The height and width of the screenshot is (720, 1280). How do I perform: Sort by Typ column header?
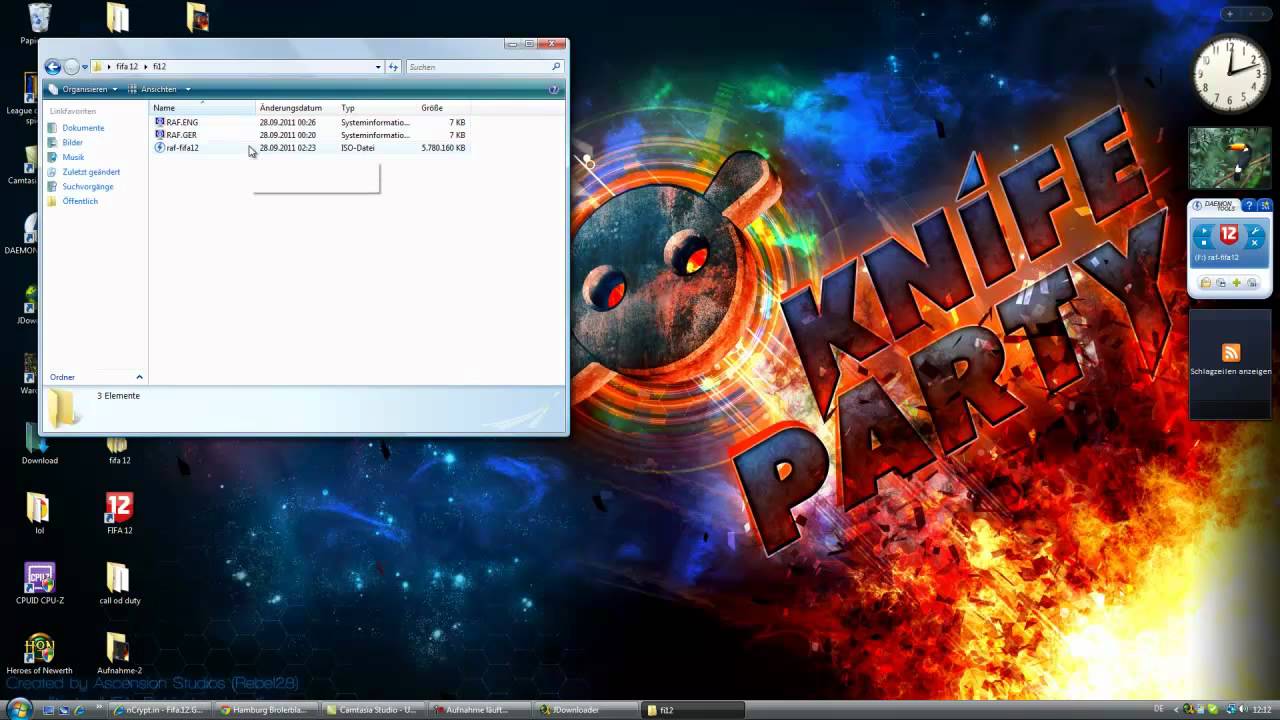(378, 108)
